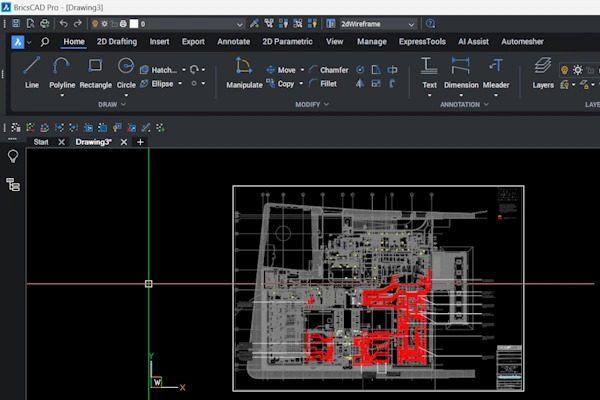Screen dimensions: 600x400
Task: Open the Mleader tool
Action: pos(496,73)
